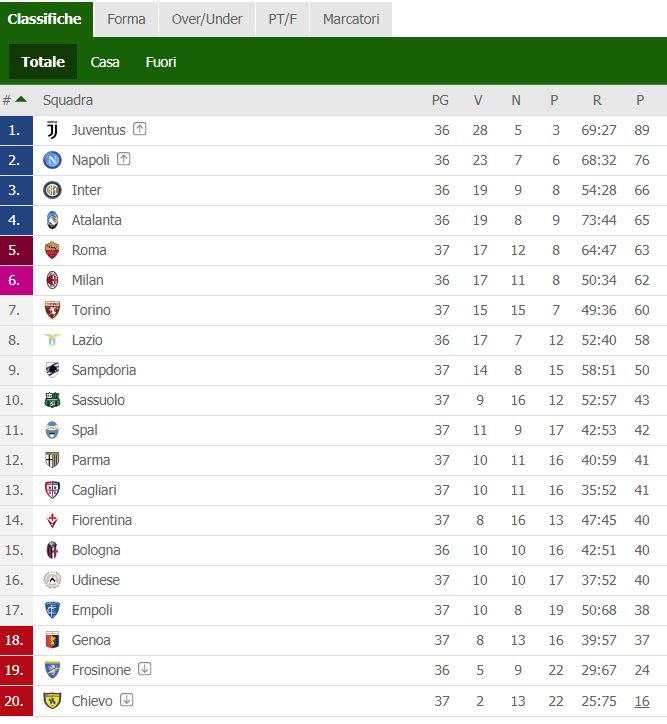Select the Fuori standings filter
This screenshot has width=667, height=724.
click(161, 62)
